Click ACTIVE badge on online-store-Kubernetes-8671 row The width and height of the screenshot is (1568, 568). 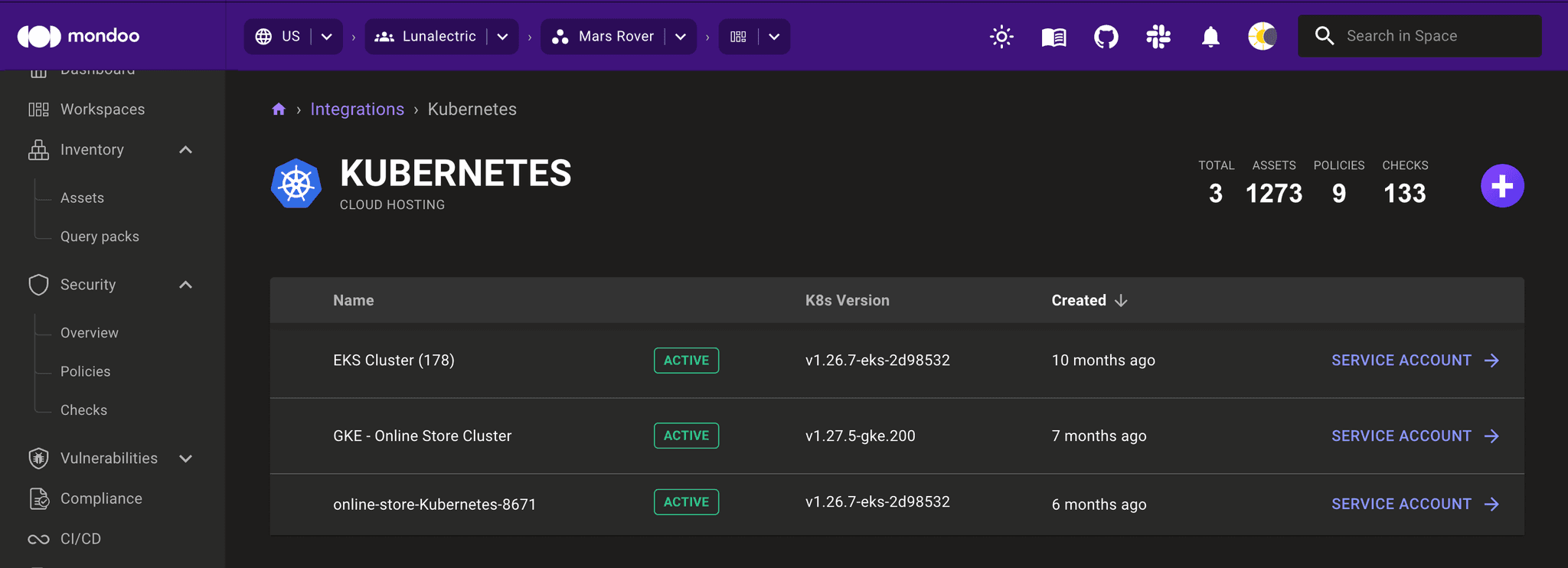[686, 502]
